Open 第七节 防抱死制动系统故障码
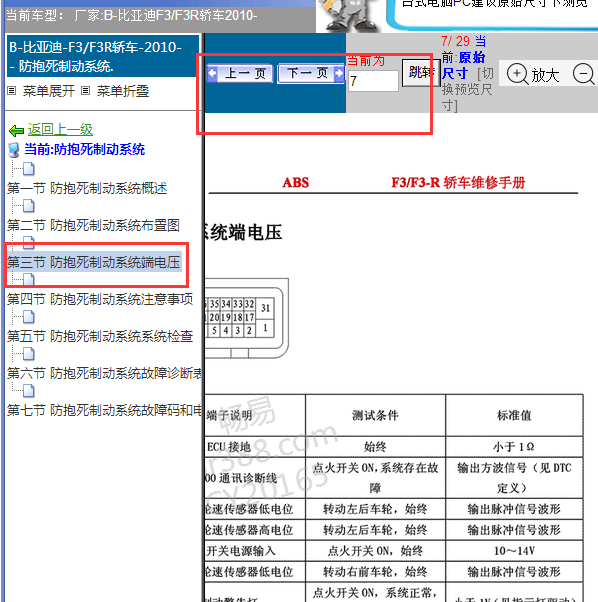Viewport: 598px width, 602px height. (104, 410)
